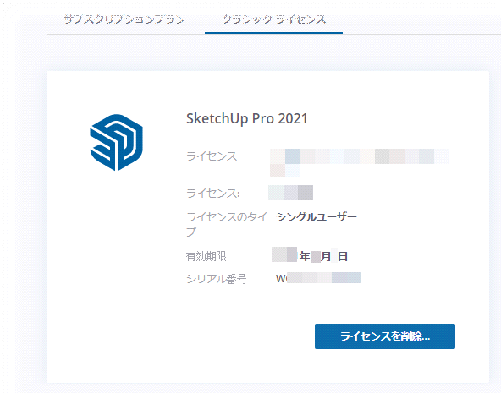Switch to the サブスクリプションプラン tab

(x=124, y=19)
